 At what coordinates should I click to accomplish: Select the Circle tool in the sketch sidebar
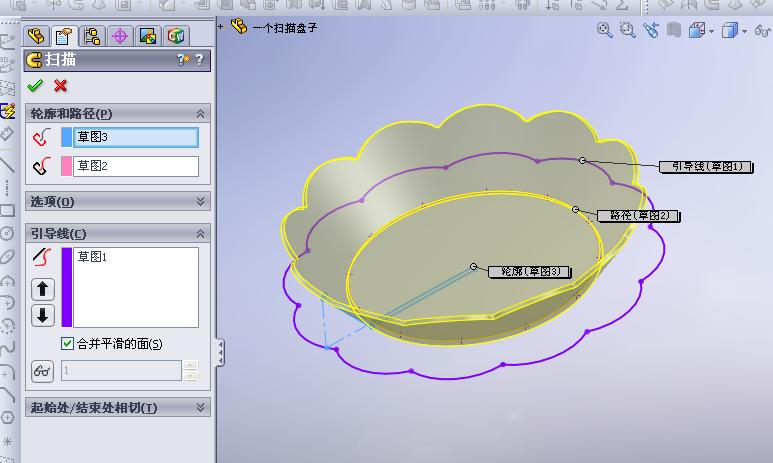(x=7, y=233)
